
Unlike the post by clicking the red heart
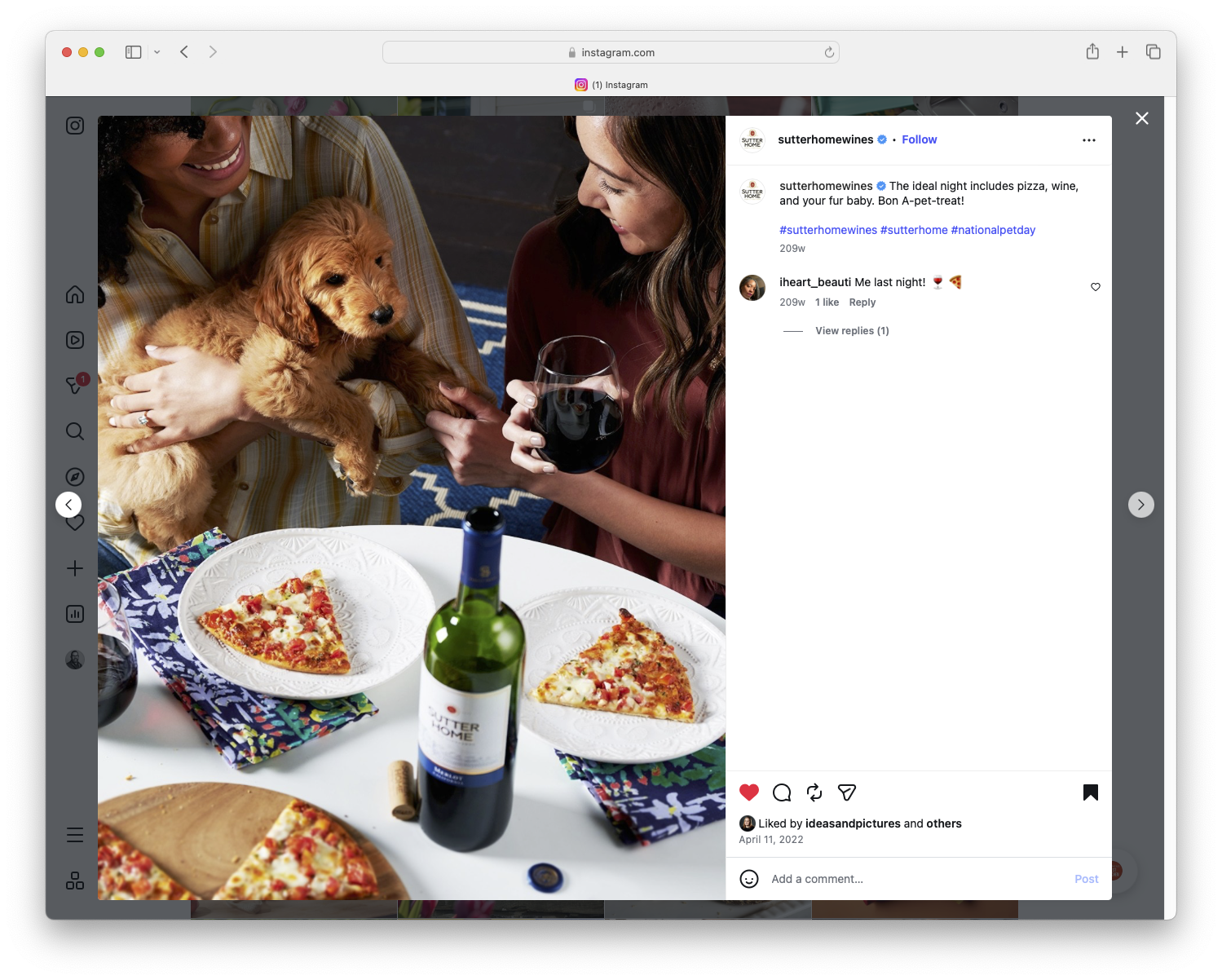point(748,792)
